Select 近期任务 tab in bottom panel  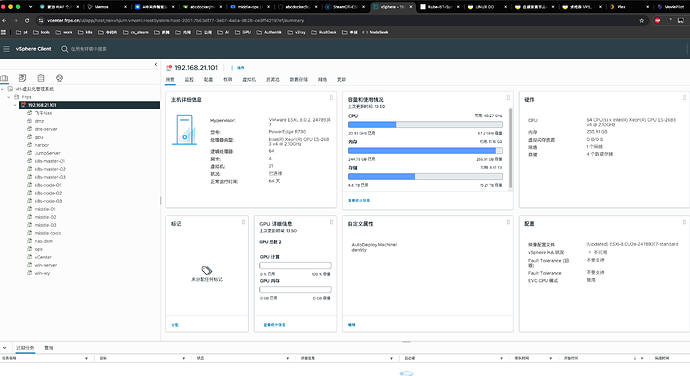tap(25, 348)
